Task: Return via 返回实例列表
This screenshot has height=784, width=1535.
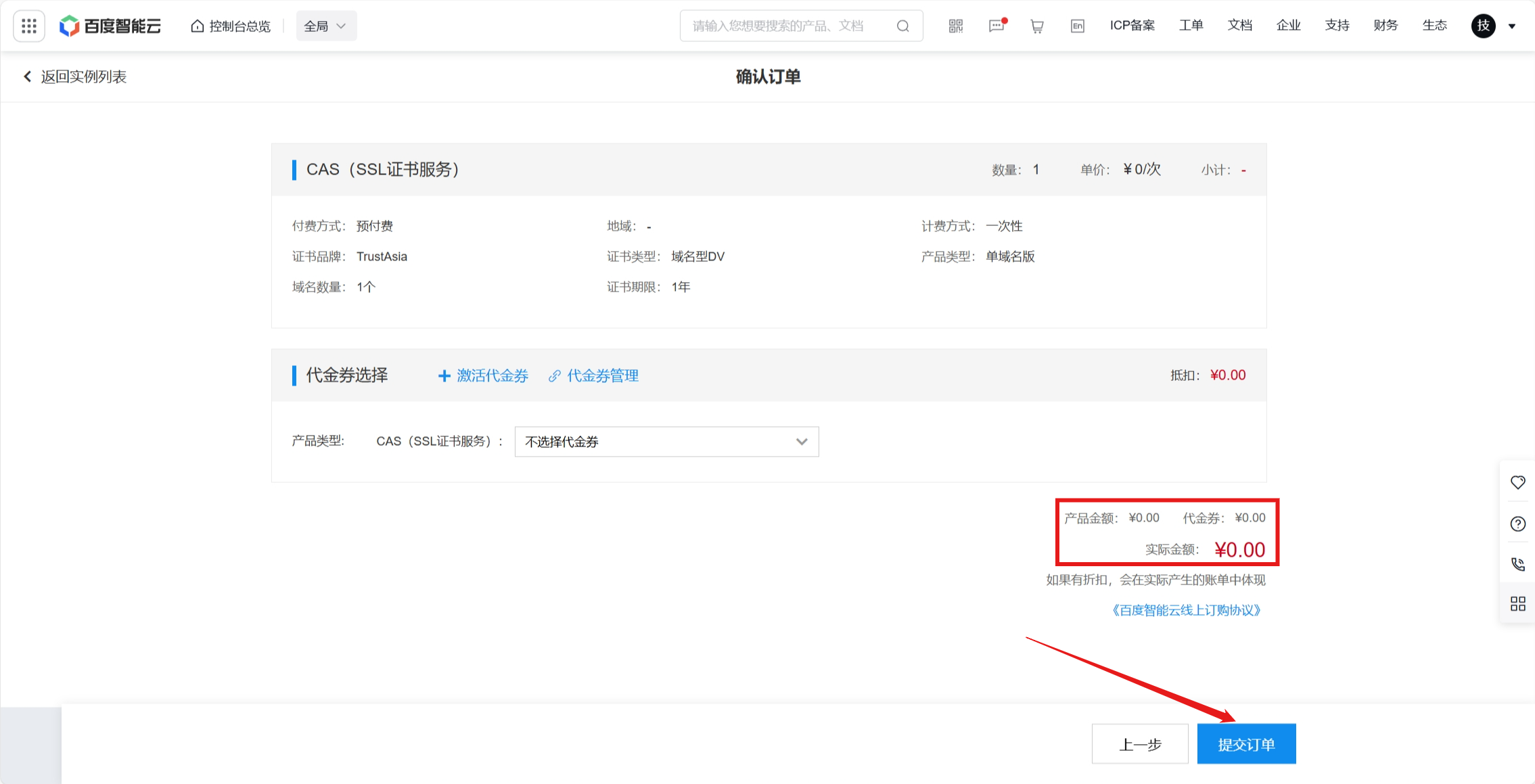Action: [x=74, y=76]
